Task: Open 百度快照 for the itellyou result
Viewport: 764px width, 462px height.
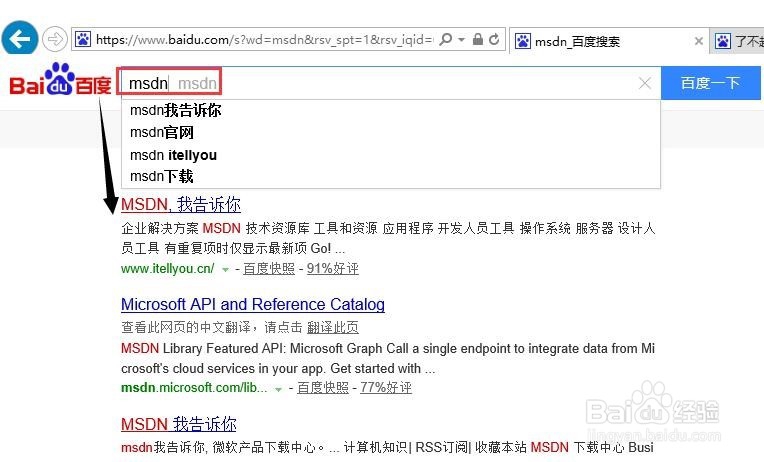Action: 269,269
